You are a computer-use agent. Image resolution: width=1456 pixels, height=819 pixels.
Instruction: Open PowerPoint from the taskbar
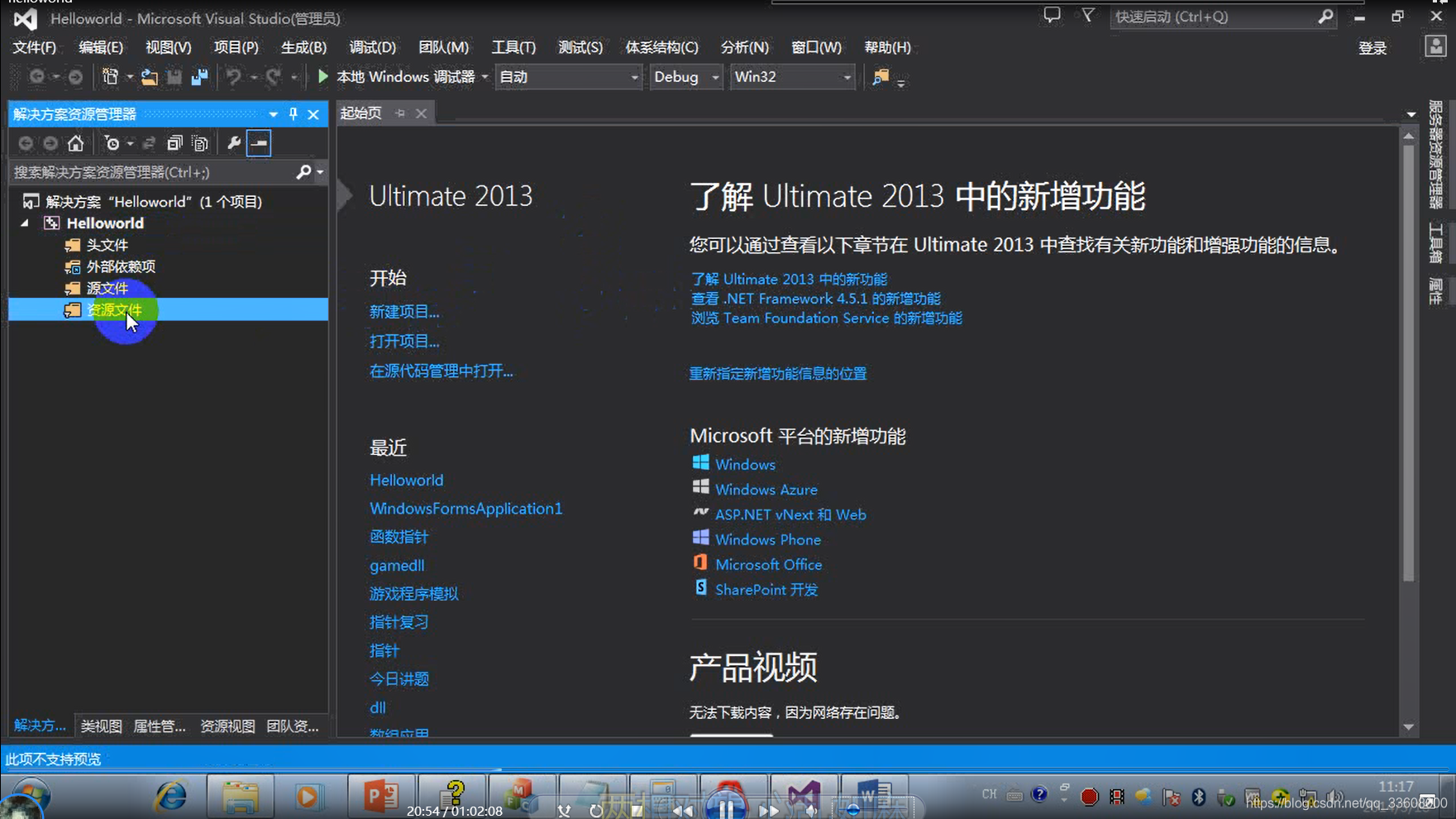[381, 796]
